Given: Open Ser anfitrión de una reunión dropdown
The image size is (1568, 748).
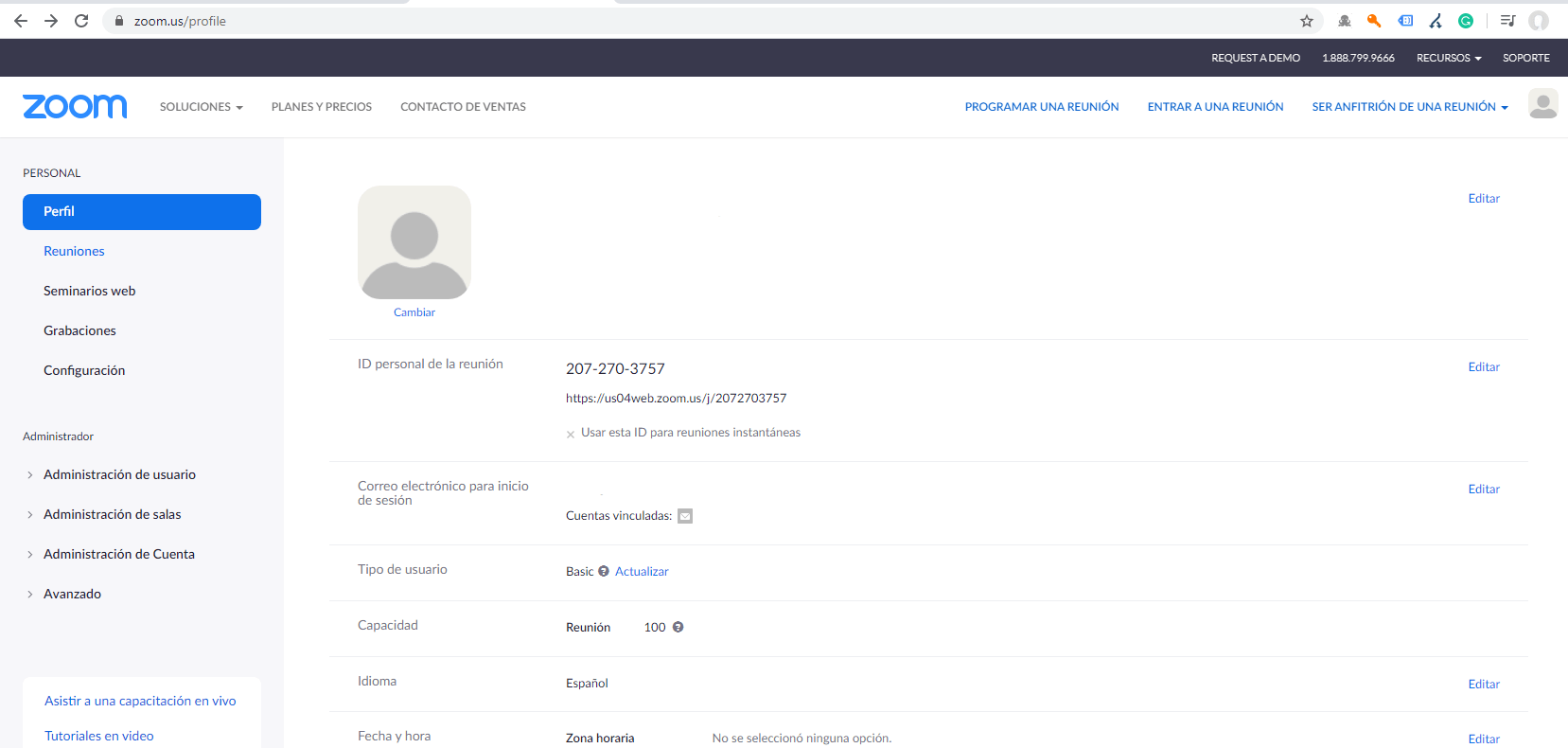Looking at the screenshot, I should (1410, 107).
